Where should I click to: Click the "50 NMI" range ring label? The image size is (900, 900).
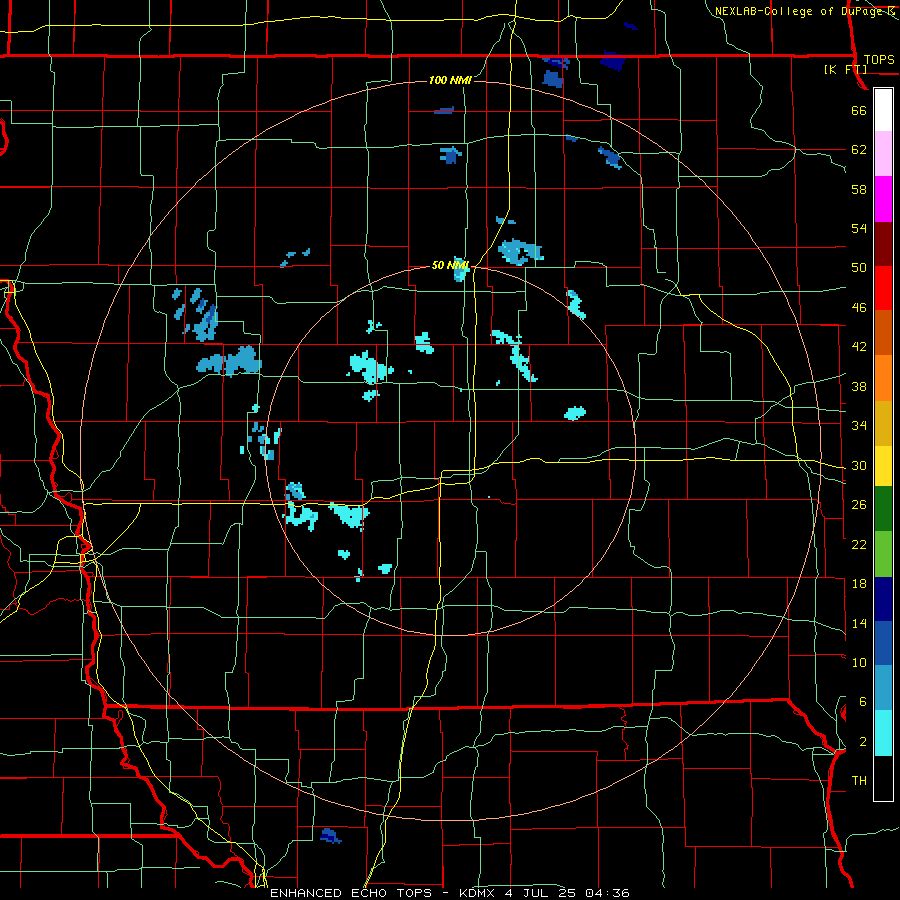(x=450, y=265)
